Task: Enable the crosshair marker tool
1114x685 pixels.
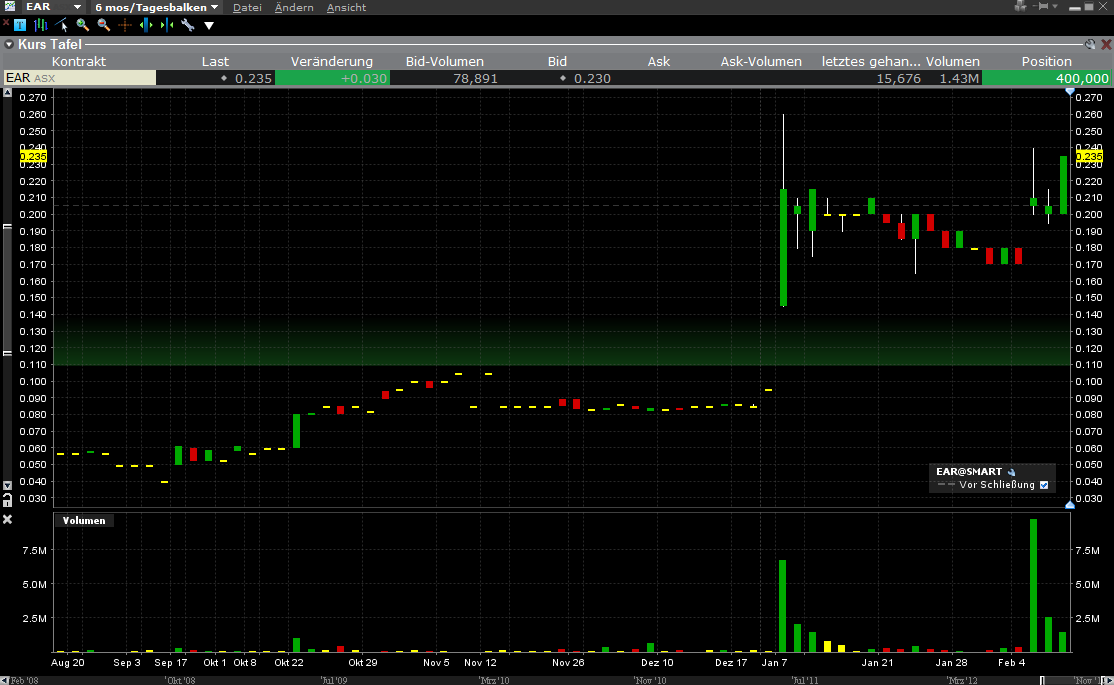Action: 124,25
